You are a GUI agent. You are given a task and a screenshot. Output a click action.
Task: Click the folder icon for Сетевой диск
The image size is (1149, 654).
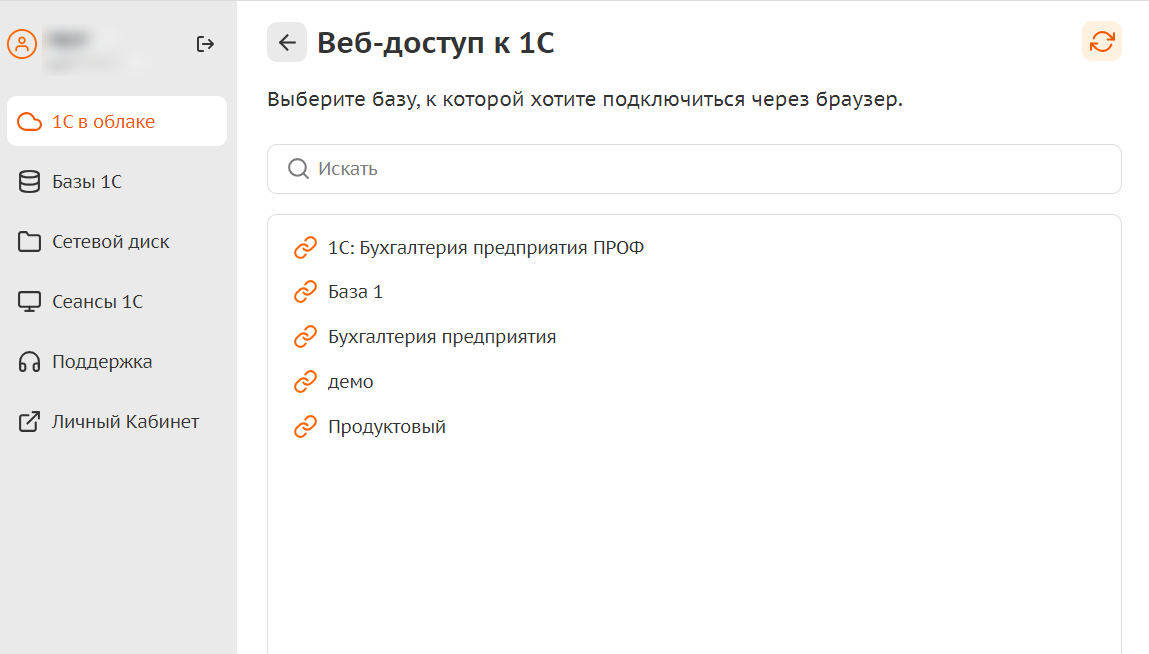coord(30,242)
